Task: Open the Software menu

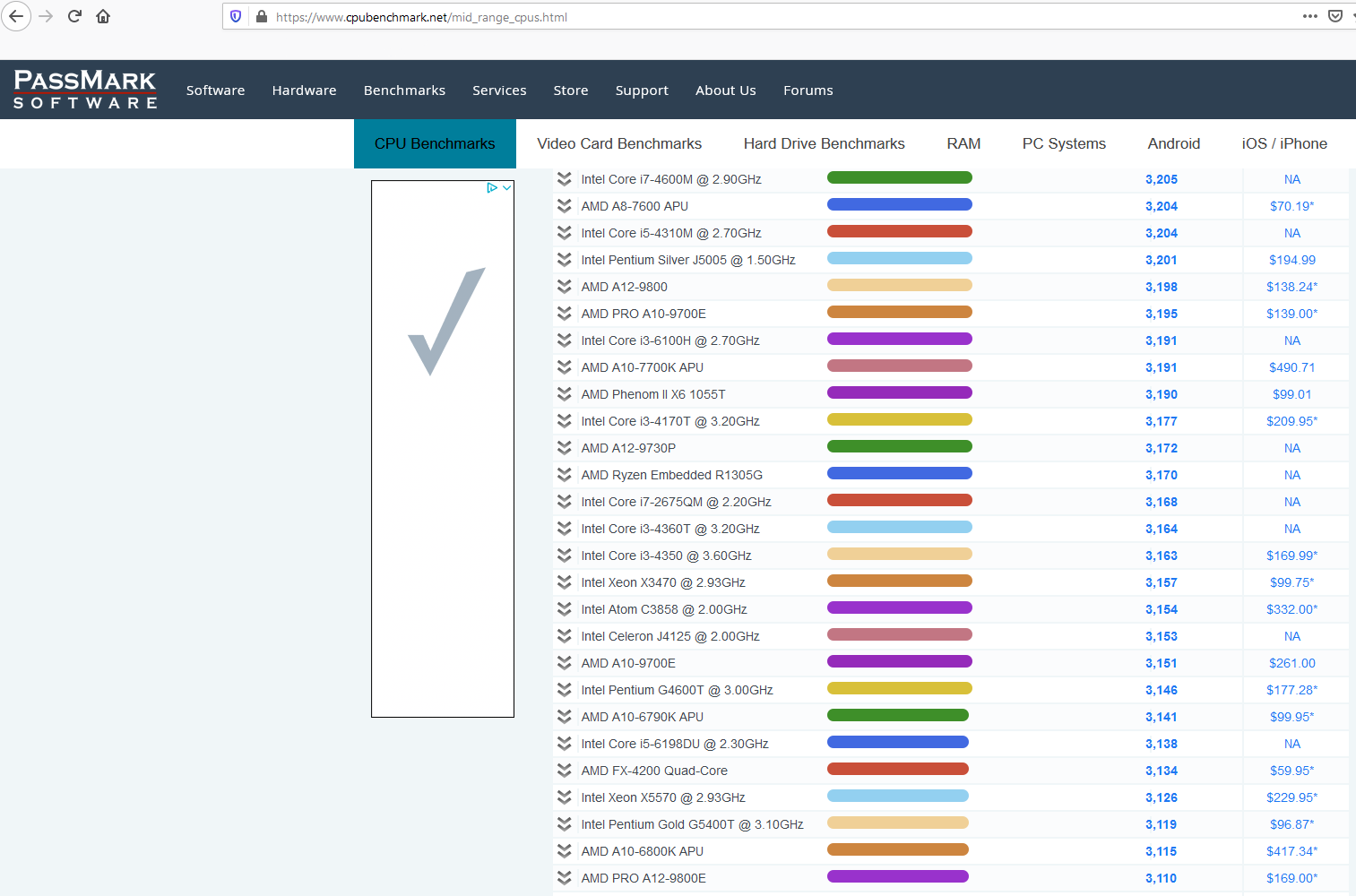Action: click(x=215, y=90)
